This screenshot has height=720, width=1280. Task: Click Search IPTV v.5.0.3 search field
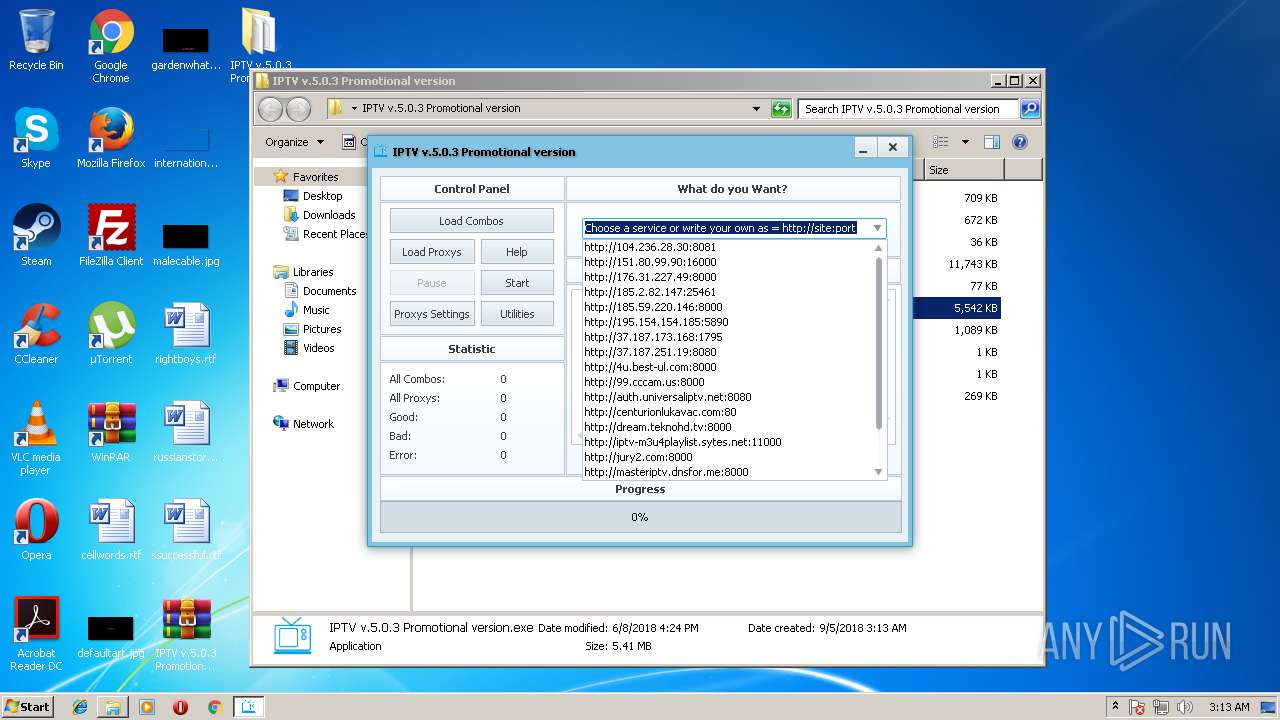click(908, 109)
